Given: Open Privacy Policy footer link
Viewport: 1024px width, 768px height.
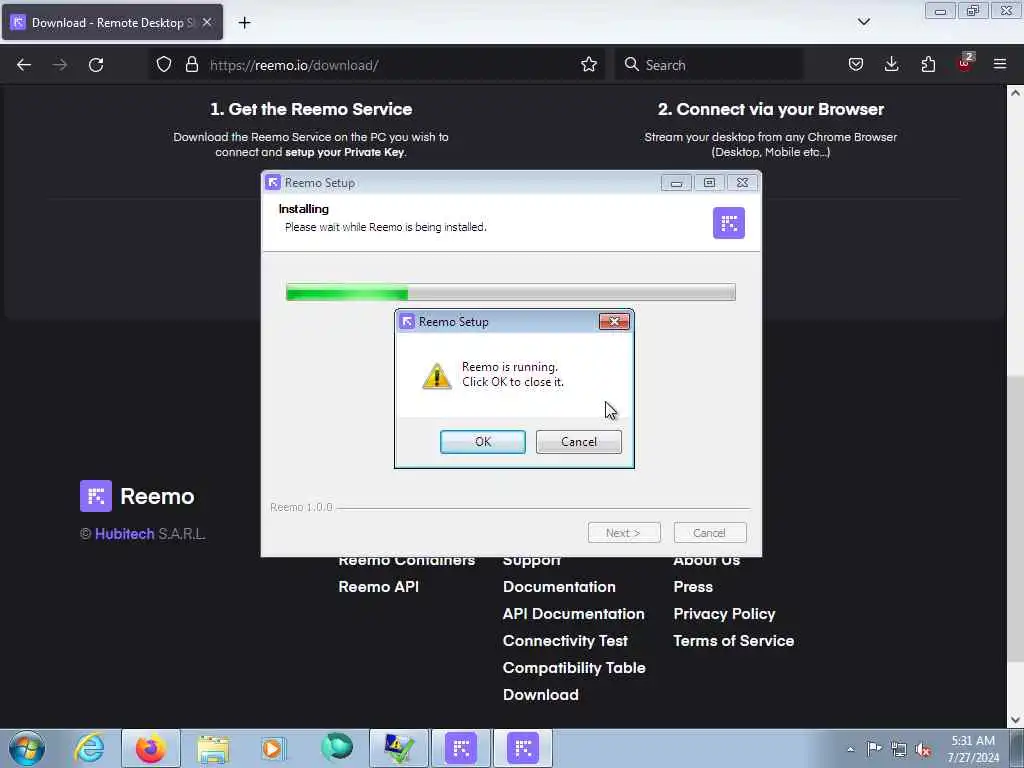Looking at the screenshot, I should coord(724,614).
